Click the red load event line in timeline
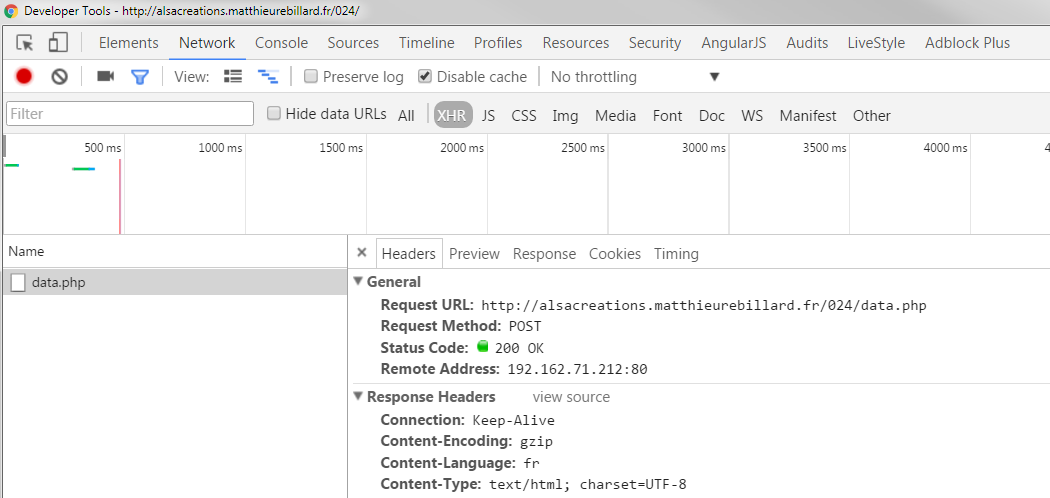 pyautogui.click(x=120, y=196)
